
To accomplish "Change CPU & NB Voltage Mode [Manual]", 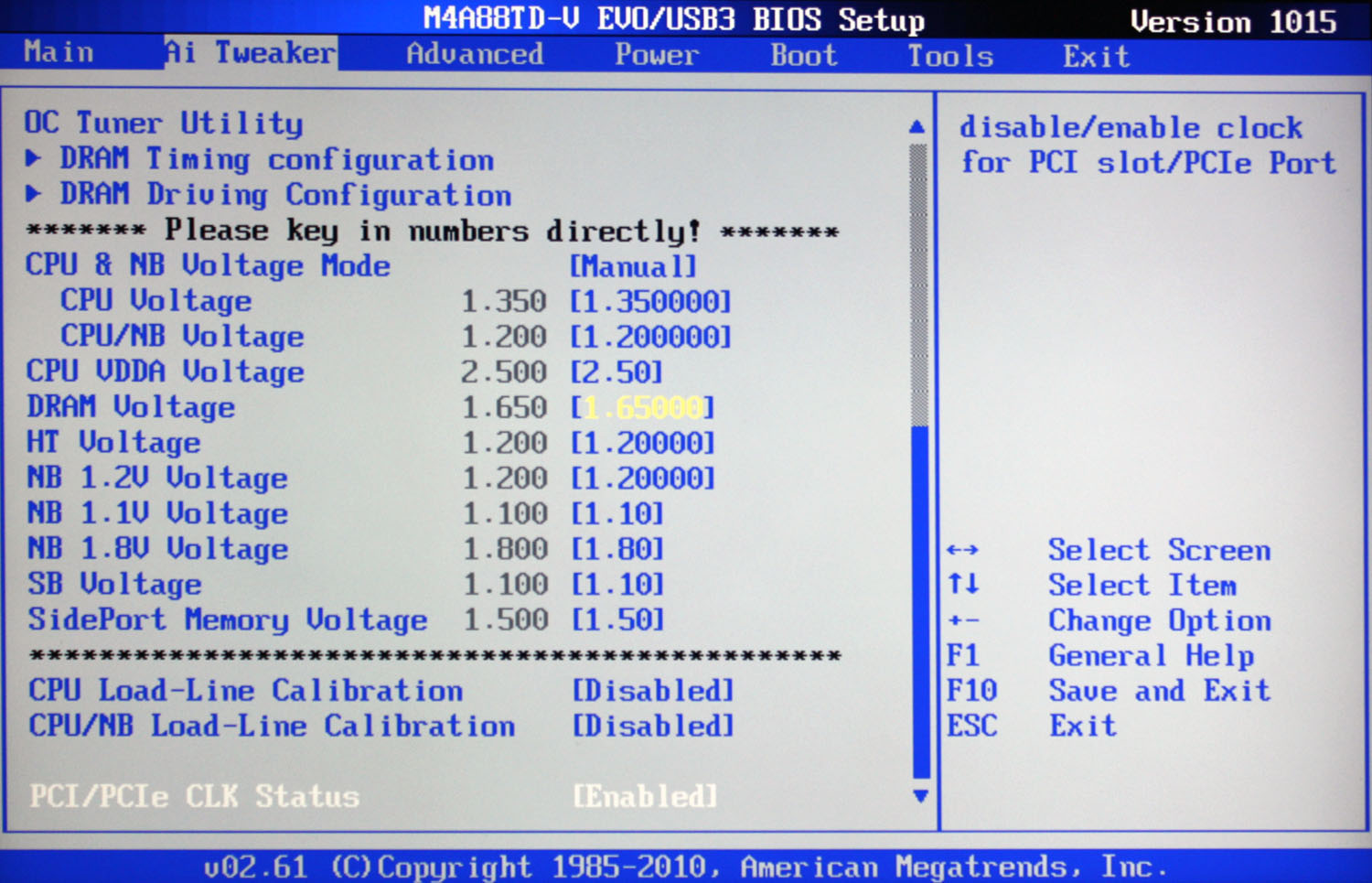I will [x=633, y=266].
